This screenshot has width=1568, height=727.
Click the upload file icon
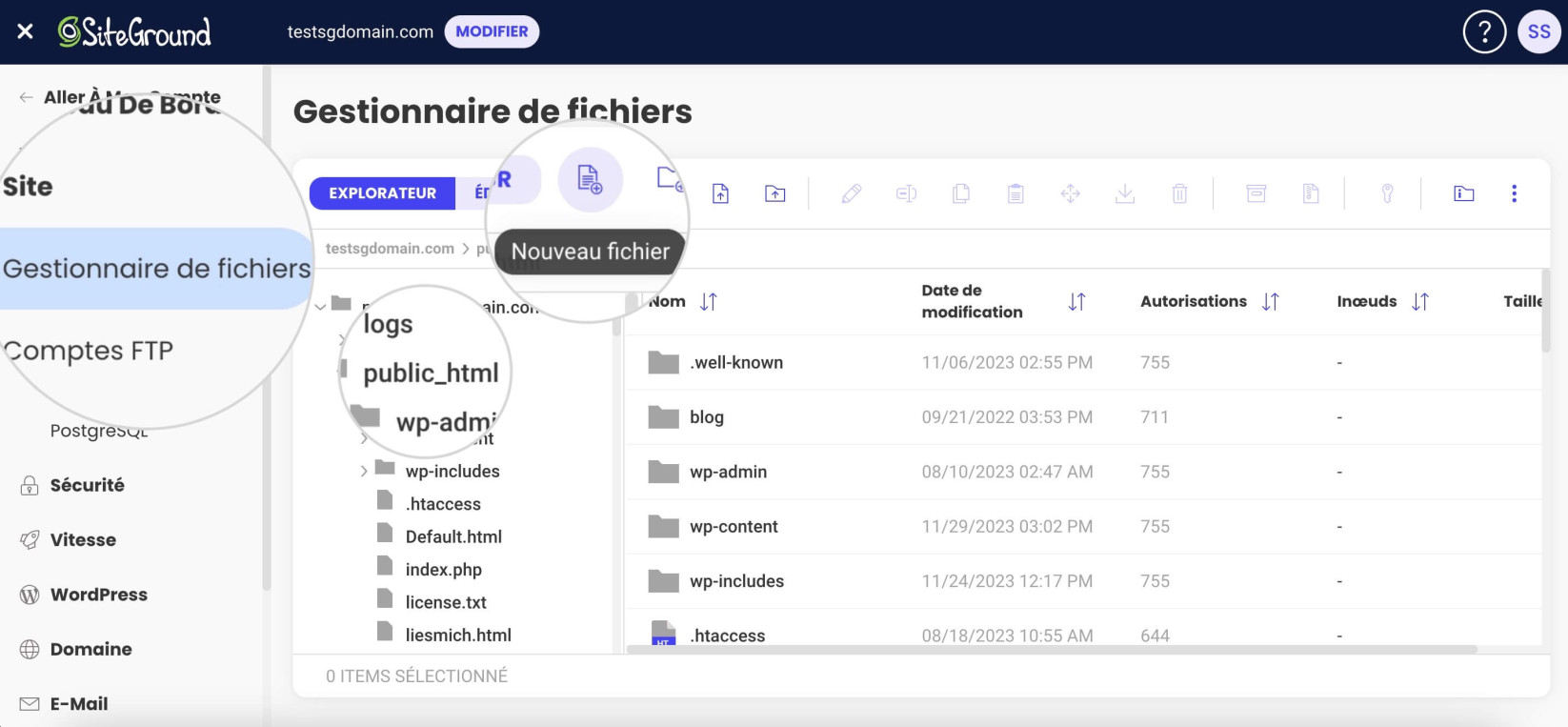721,193
